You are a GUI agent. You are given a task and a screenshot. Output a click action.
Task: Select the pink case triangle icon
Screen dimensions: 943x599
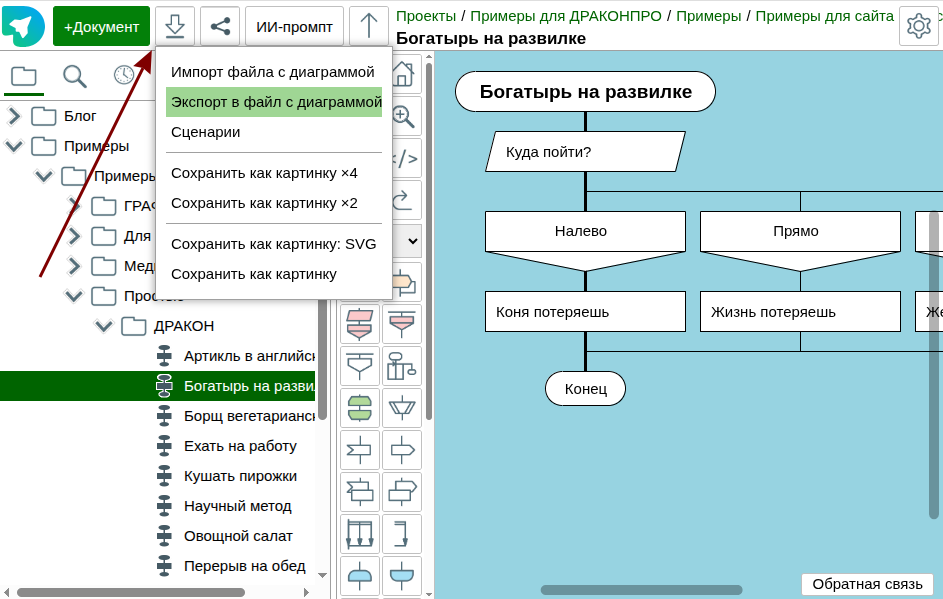(402, 324)
